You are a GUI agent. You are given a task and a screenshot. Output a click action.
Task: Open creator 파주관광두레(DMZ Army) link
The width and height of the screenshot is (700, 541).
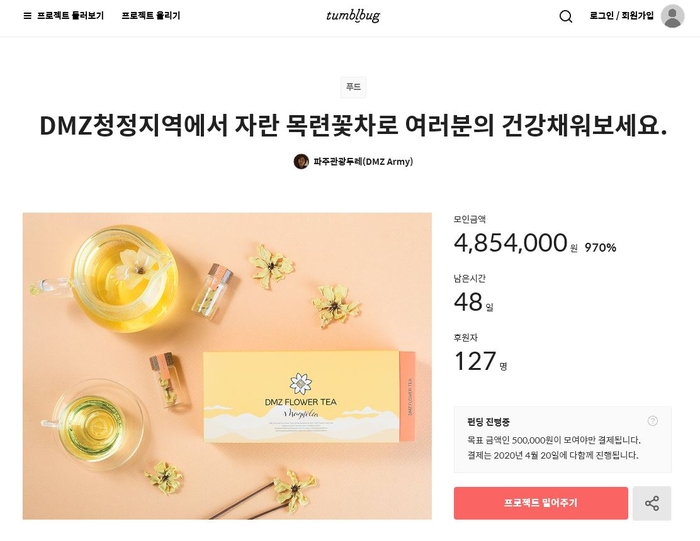click(363, 162)
